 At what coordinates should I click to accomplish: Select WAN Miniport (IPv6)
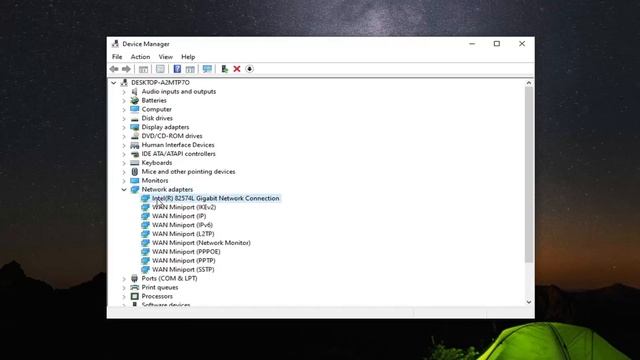(x=182, y=225)
